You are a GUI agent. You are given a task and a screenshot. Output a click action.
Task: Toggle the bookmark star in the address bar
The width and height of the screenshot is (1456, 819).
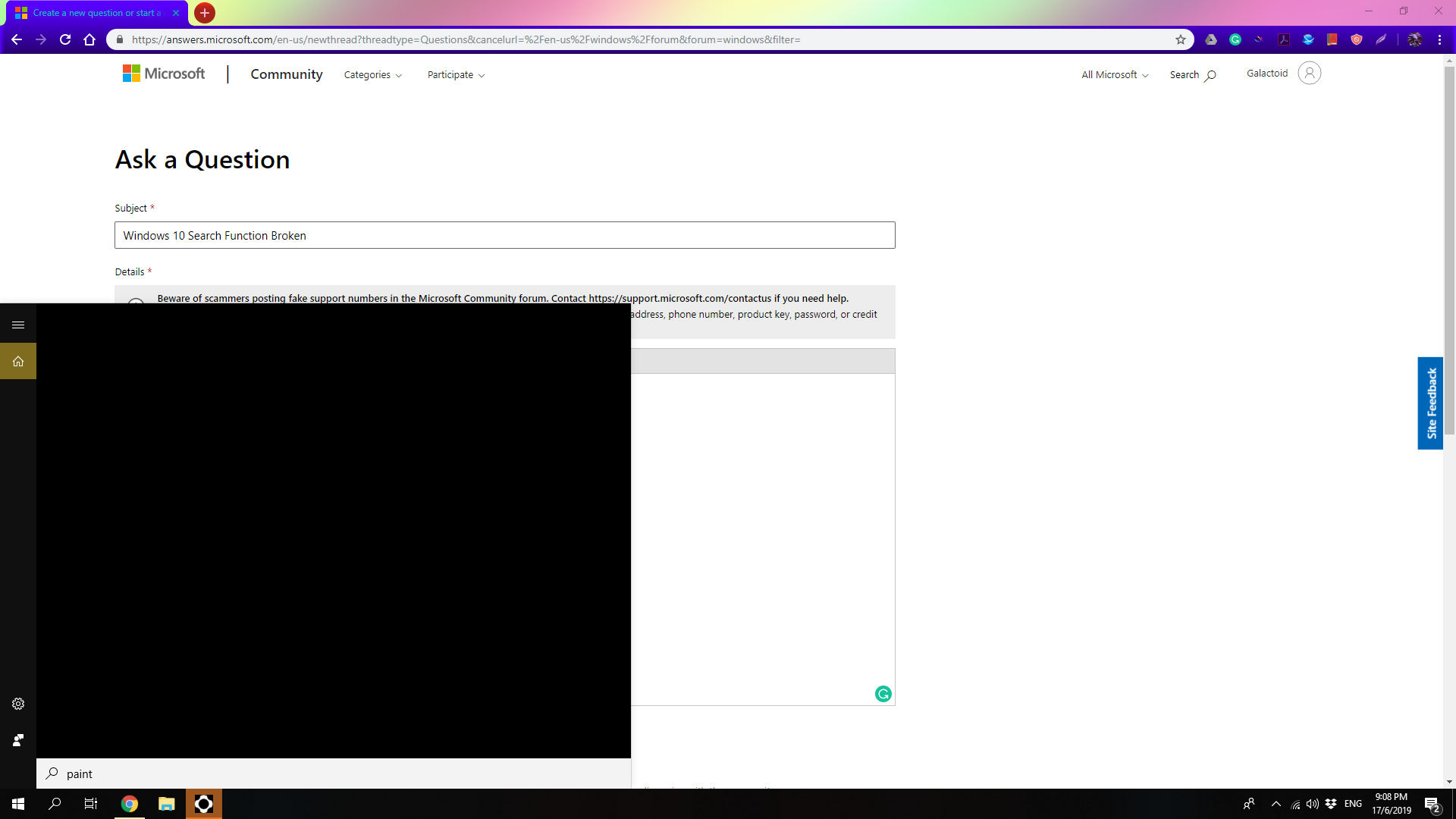click(x=1180, y=39)
